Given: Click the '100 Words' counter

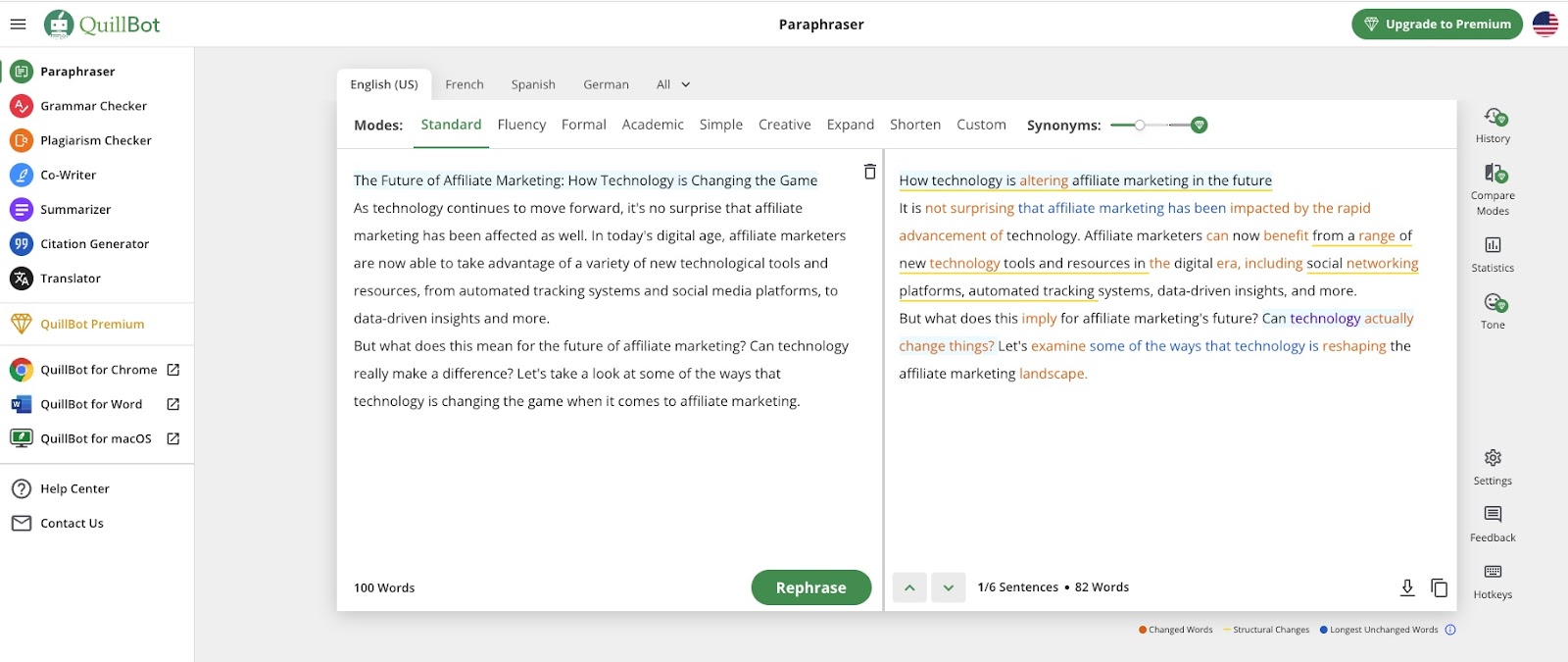Looking at the screenshot, I should (x=384, y=587).
